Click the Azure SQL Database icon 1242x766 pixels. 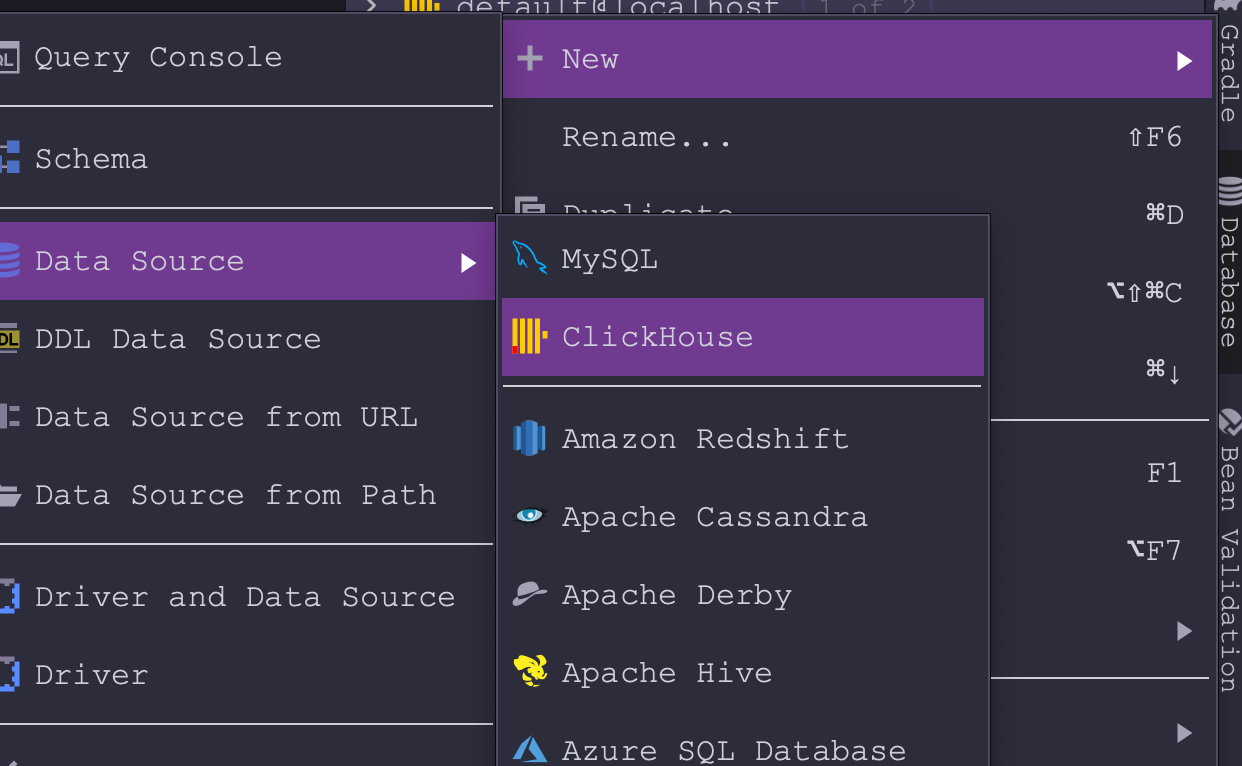point(529,749)
